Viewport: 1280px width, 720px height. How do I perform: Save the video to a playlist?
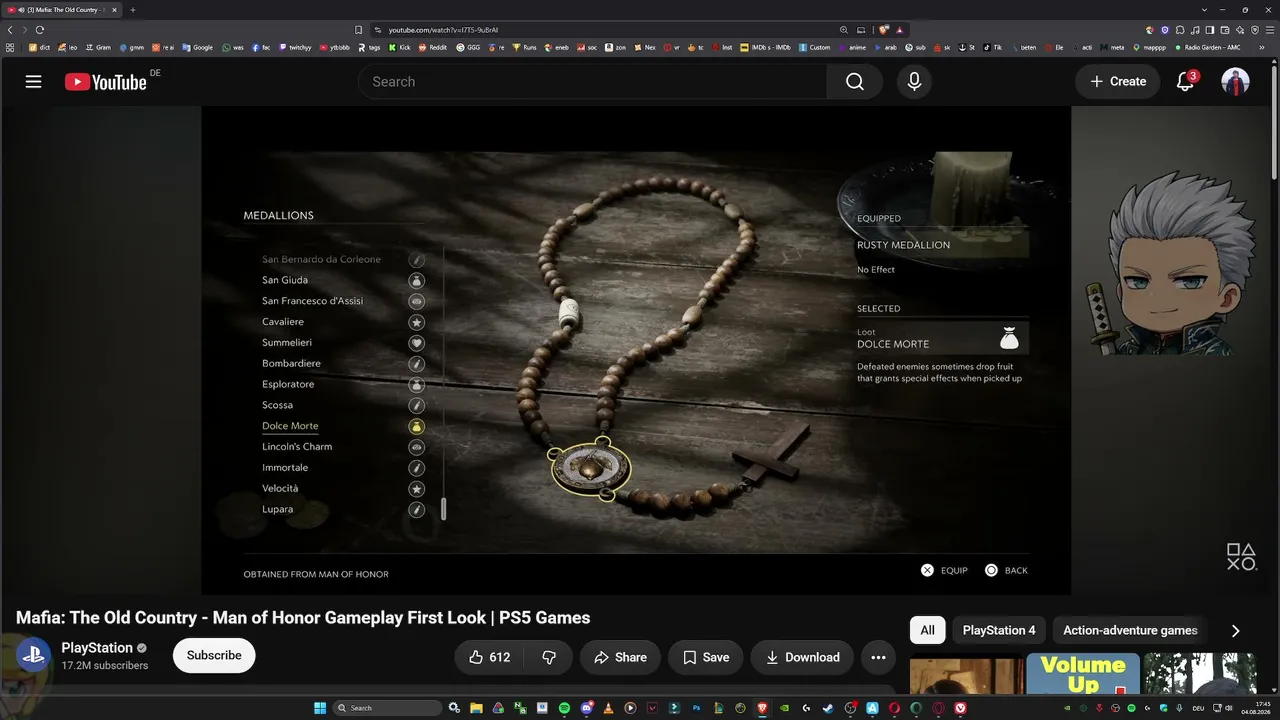706,657
